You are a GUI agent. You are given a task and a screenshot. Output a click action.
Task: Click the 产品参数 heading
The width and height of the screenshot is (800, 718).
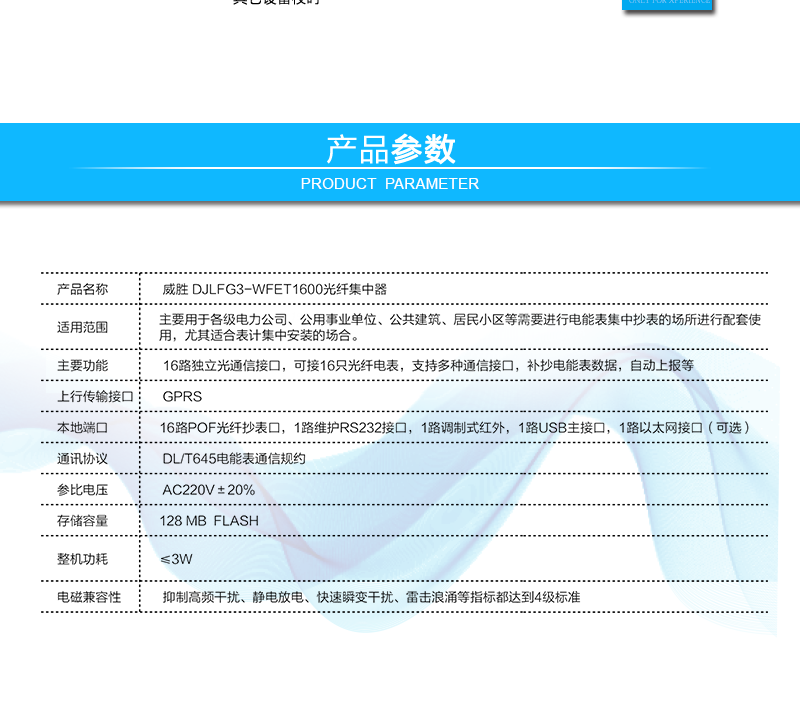point(391,149)
